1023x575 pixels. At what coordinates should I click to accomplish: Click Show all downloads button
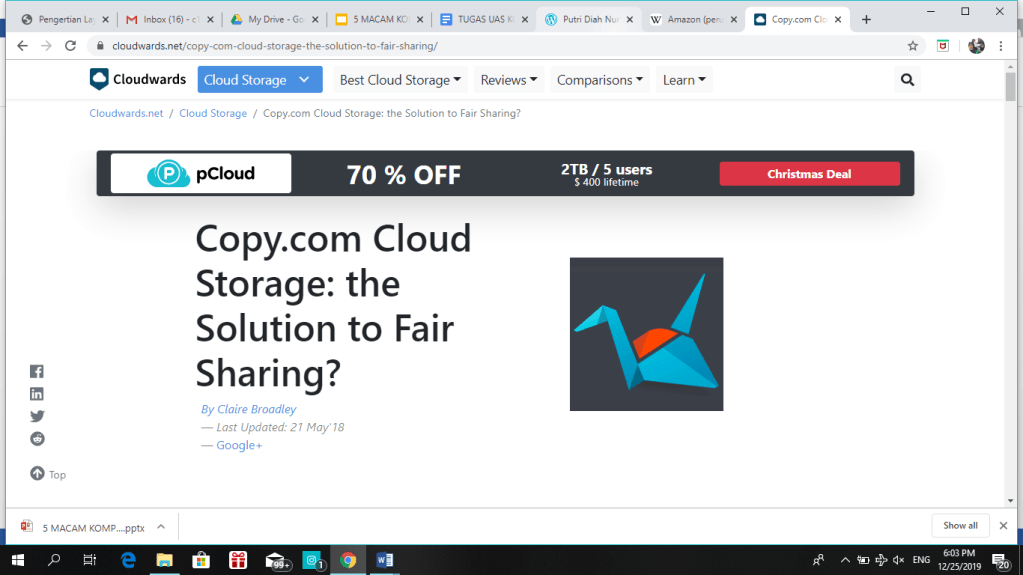pyautogui.click(x=960, y=526)
